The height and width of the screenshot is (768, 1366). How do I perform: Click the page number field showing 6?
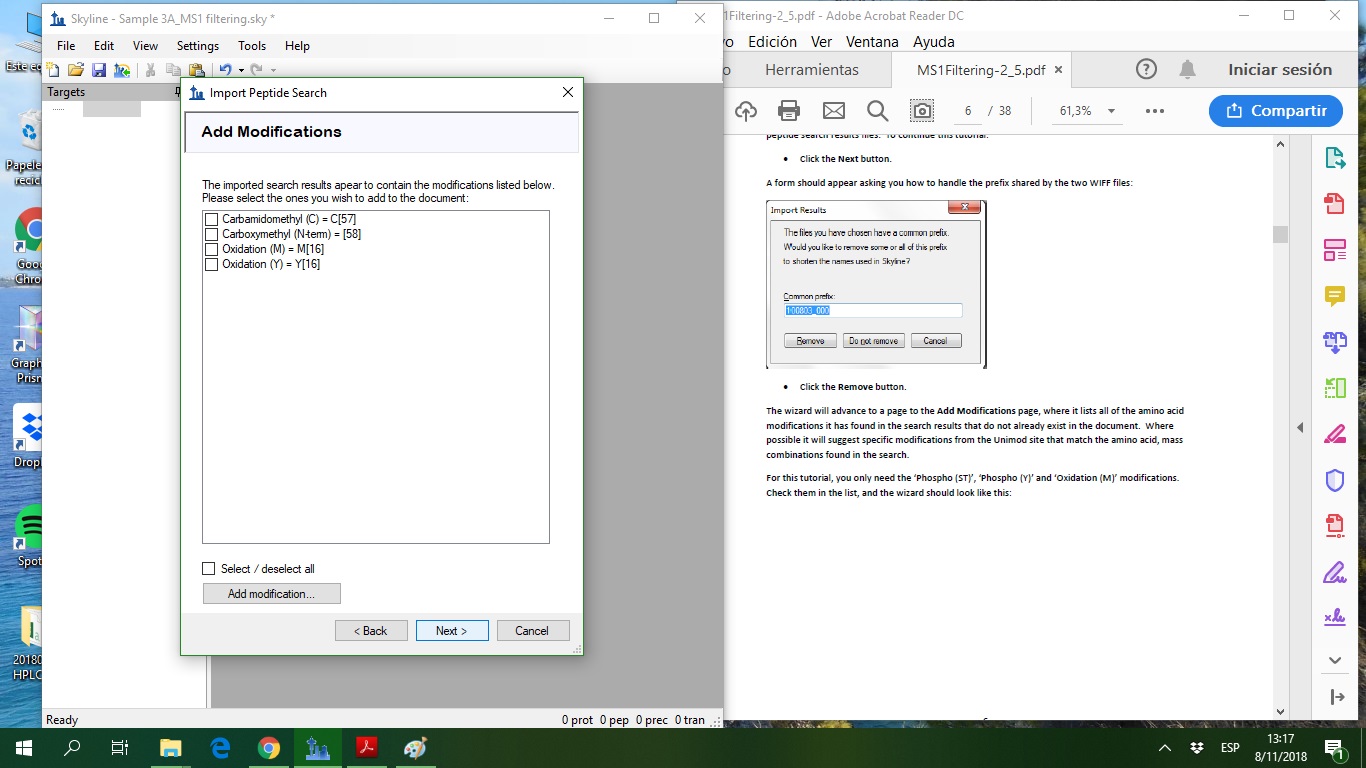coord(968,111)
